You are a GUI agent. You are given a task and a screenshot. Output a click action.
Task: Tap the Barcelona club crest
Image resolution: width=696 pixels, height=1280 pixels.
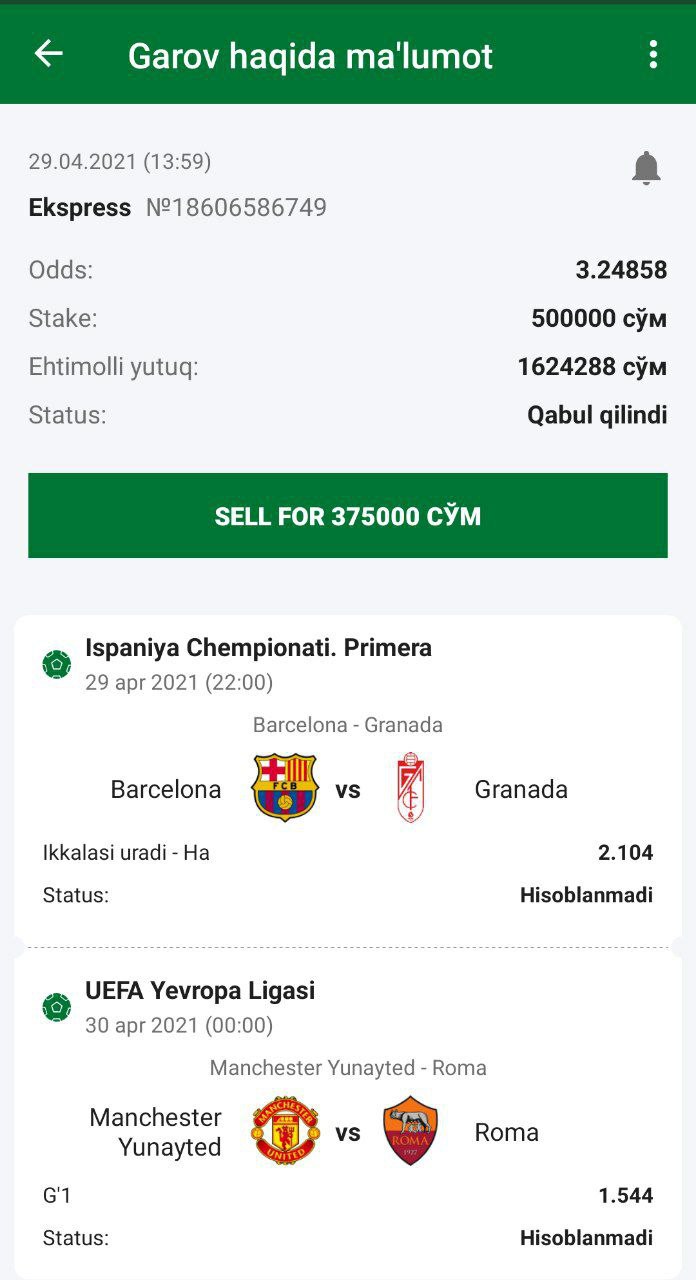click(x=284, y=788)
